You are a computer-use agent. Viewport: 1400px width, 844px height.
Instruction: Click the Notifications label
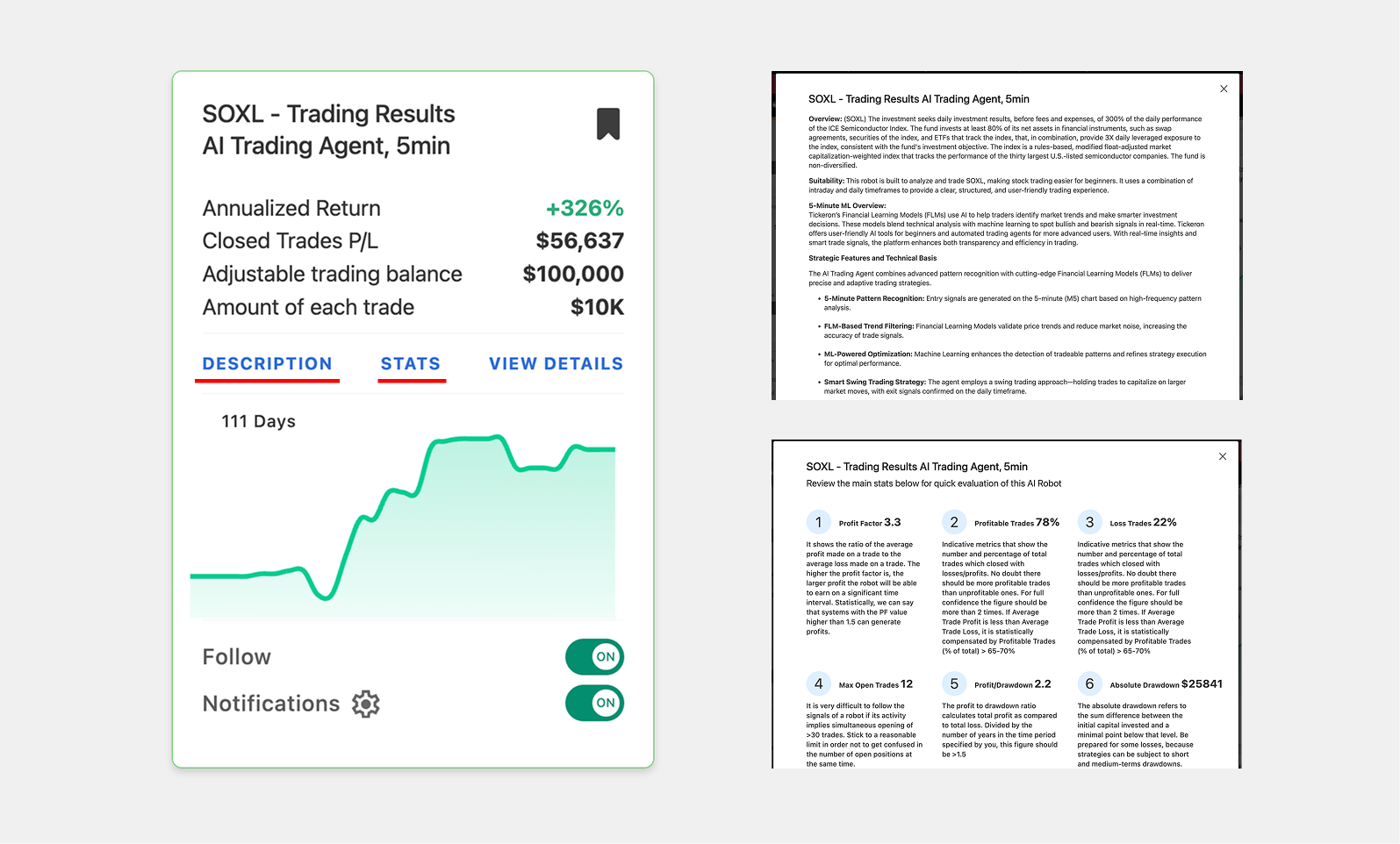(x=271, y=704)
